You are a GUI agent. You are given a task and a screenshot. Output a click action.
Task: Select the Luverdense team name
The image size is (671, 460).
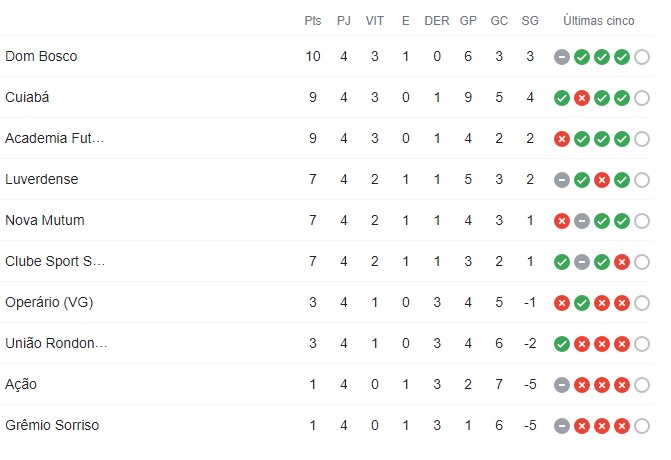tap(42, 180)
